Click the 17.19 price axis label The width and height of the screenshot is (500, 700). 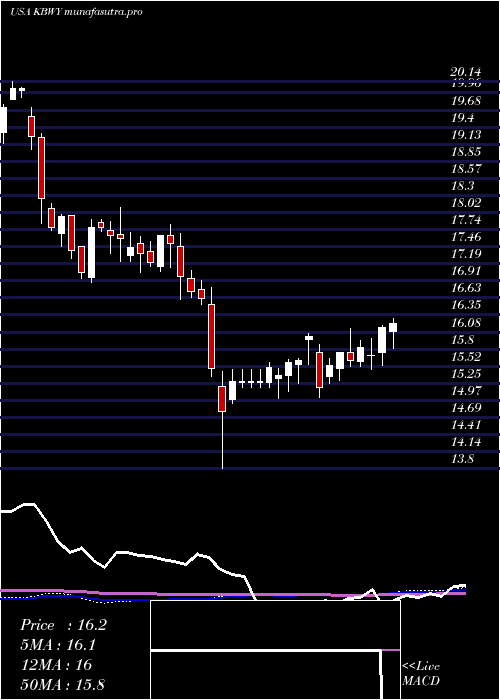tap(466, 254)
